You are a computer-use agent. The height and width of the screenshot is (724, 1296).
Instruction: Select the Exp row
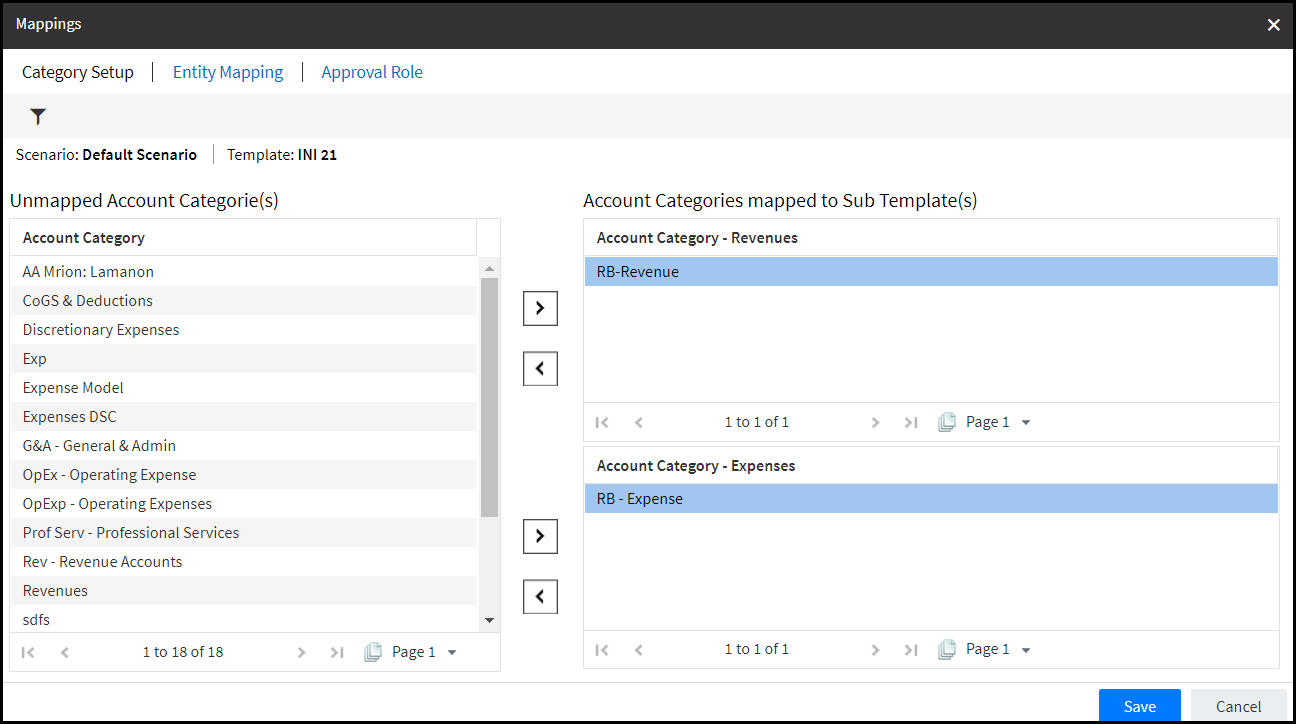coord(244,359)
